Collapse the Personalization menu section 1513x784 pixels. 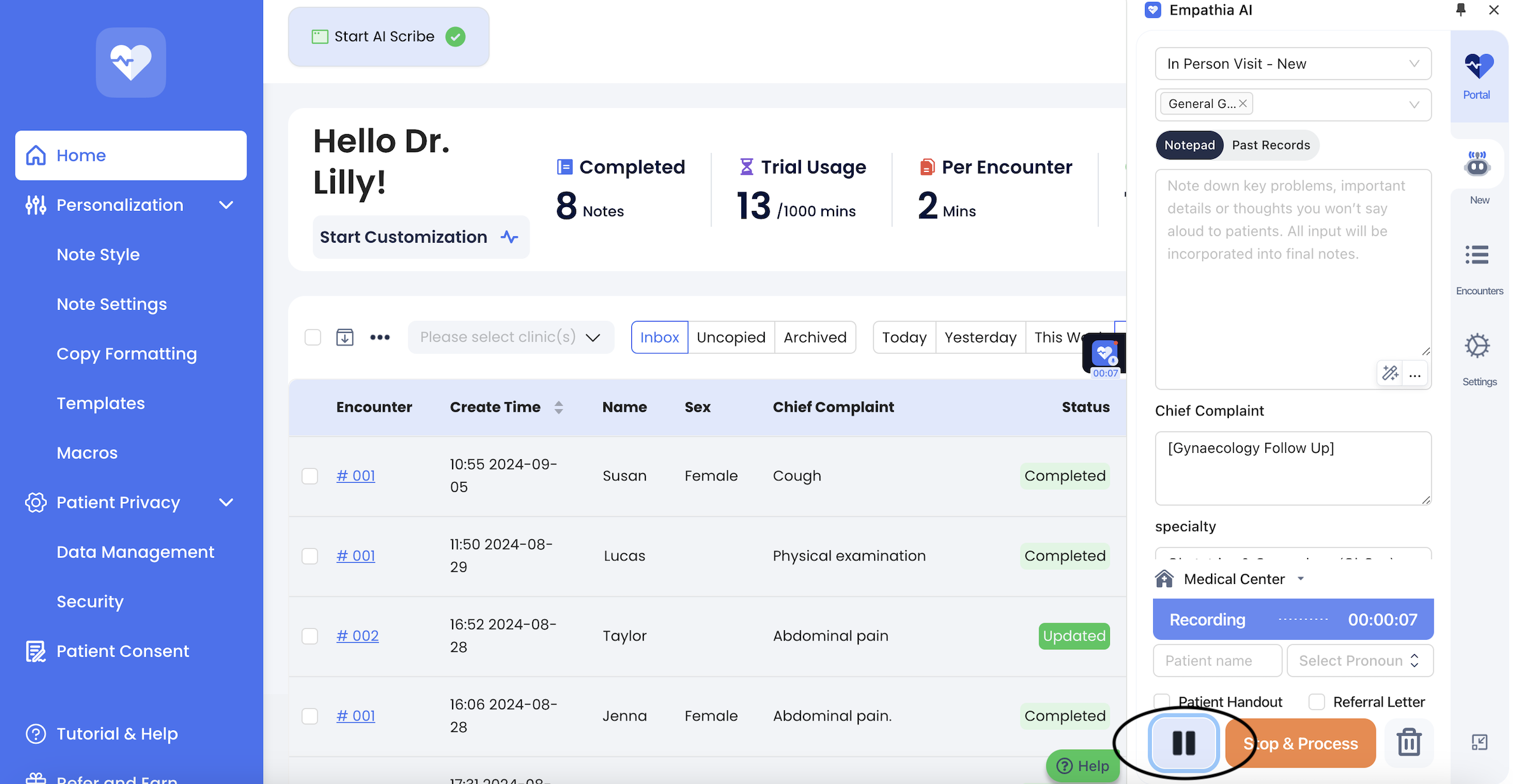click(226, 205)
